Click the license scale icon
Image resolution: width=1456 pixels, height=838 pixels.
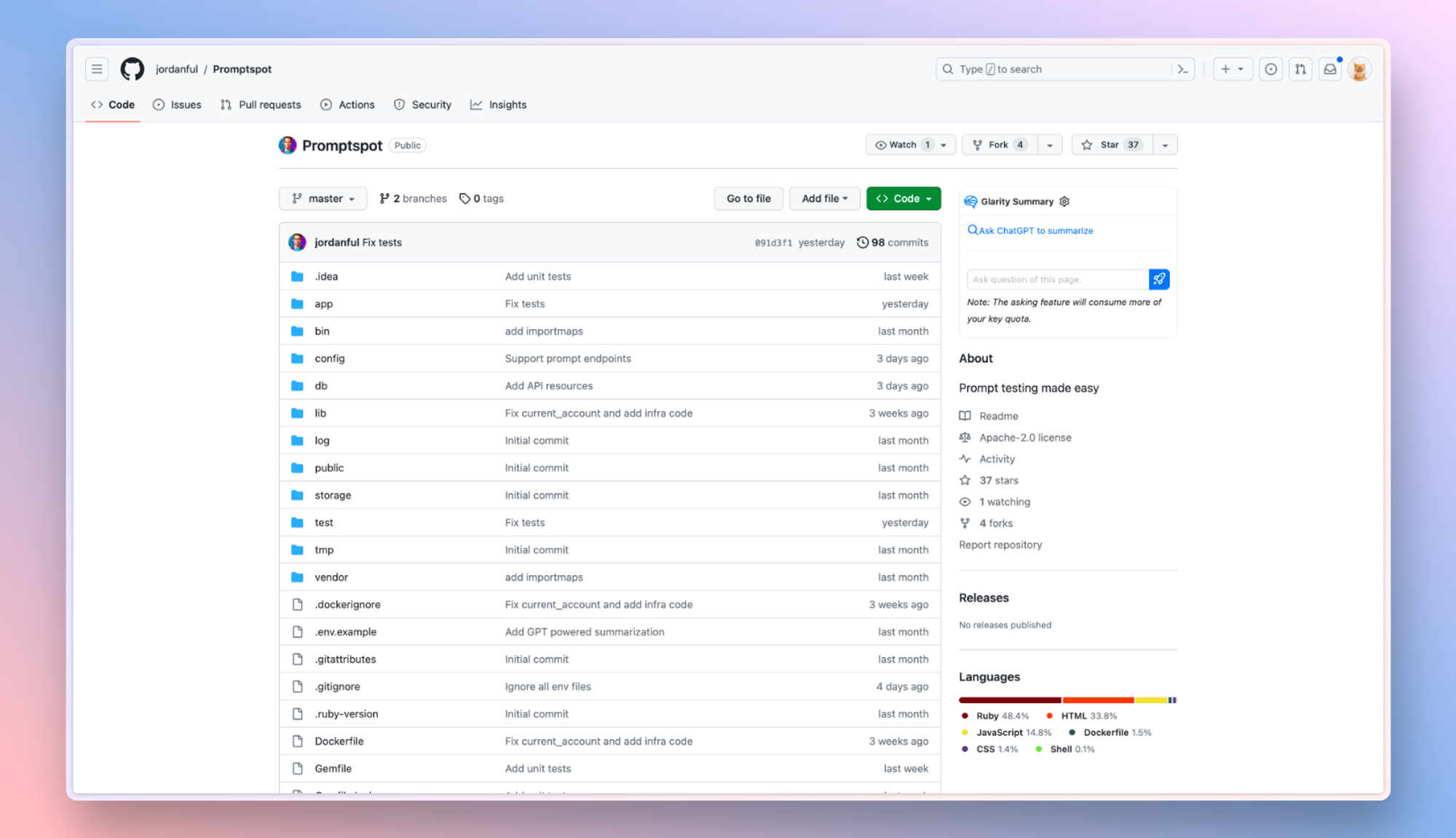coord(965,438)
